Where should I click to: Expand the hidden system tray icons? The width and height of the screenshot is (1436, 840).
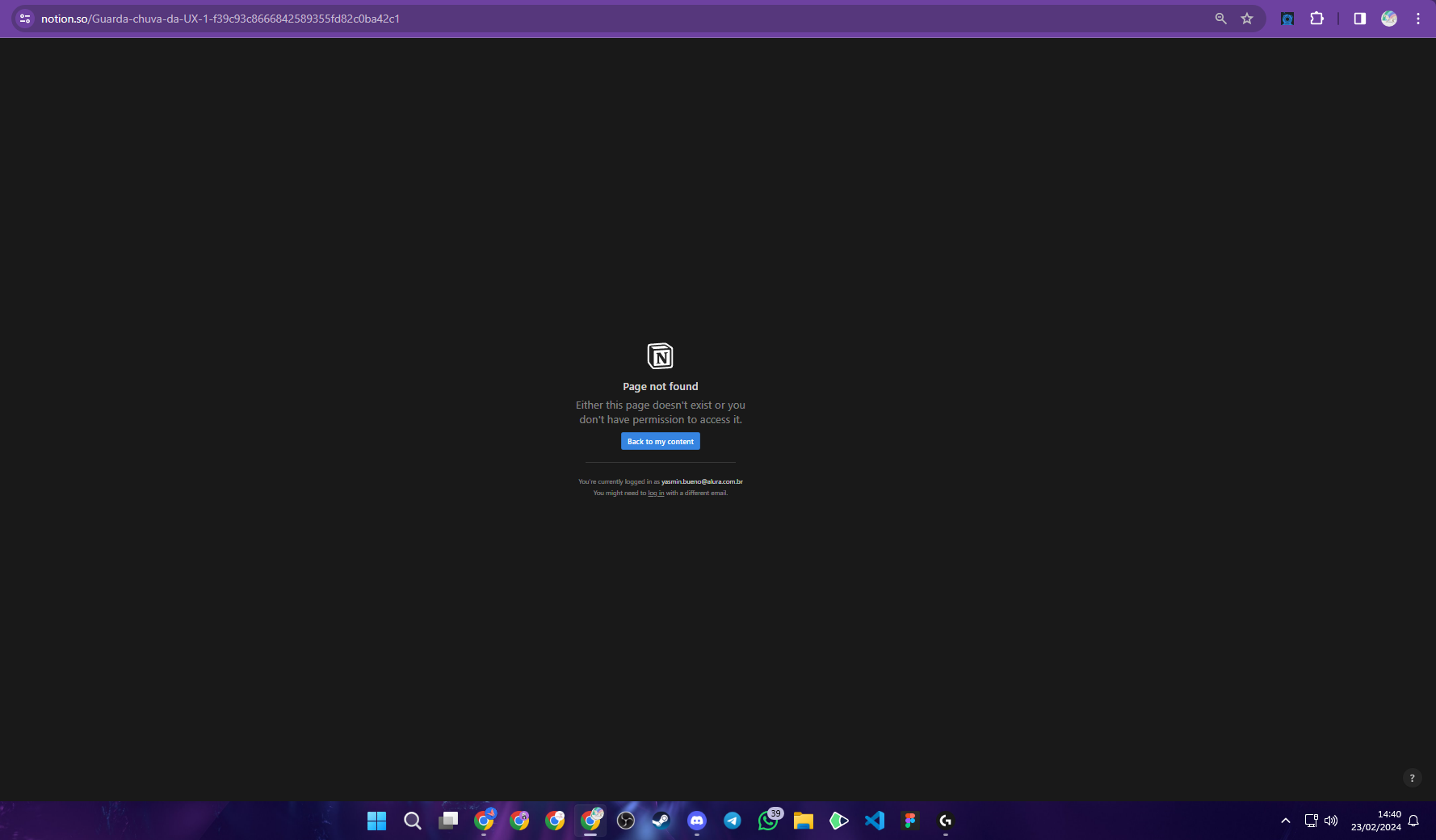click(1286, 821)
